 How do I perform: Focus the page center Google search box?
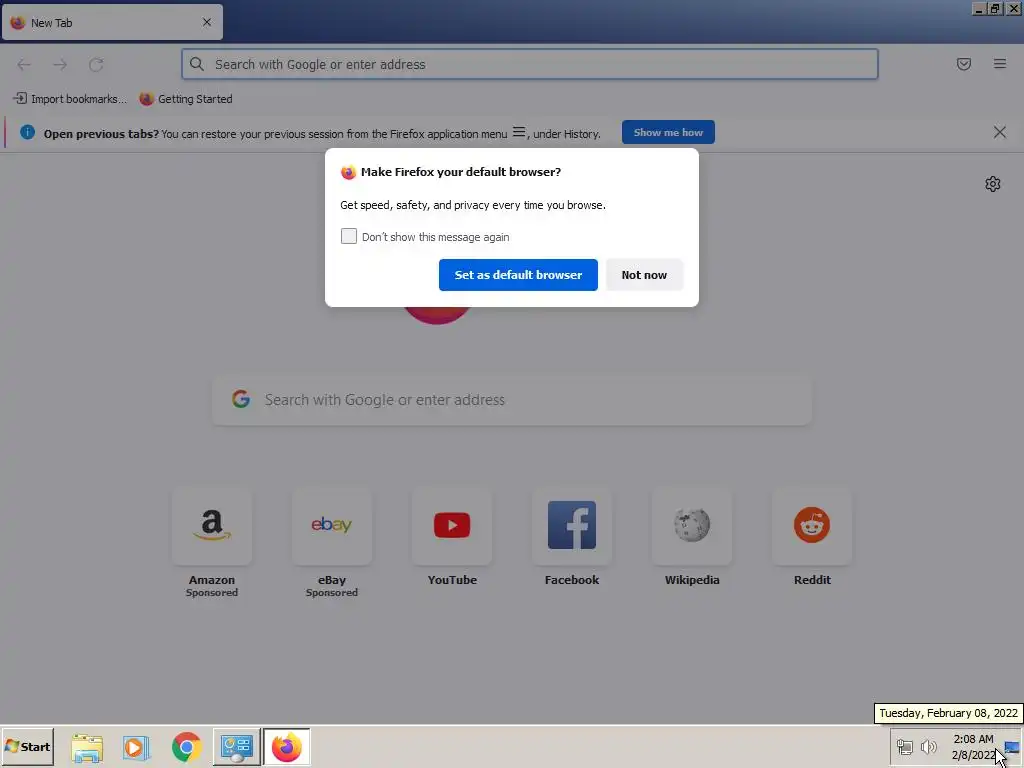tap(512, 400)
